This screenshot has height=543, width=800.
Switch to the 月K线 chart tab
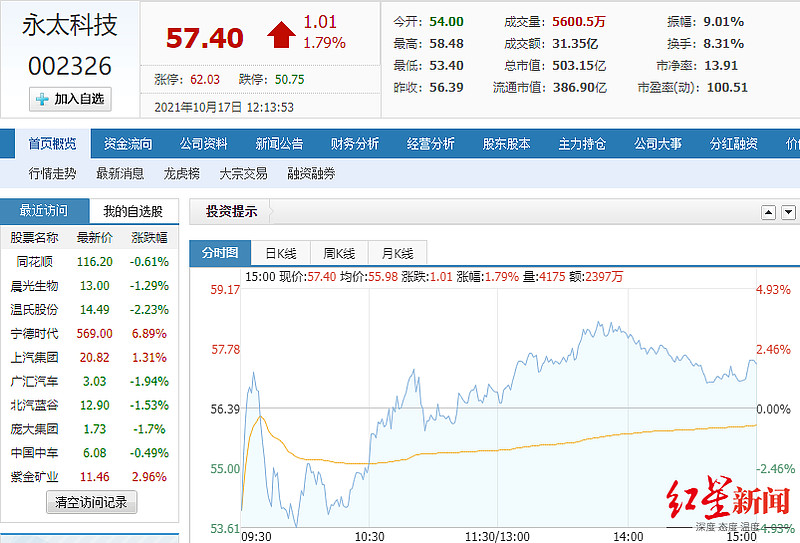coord(397,253)
